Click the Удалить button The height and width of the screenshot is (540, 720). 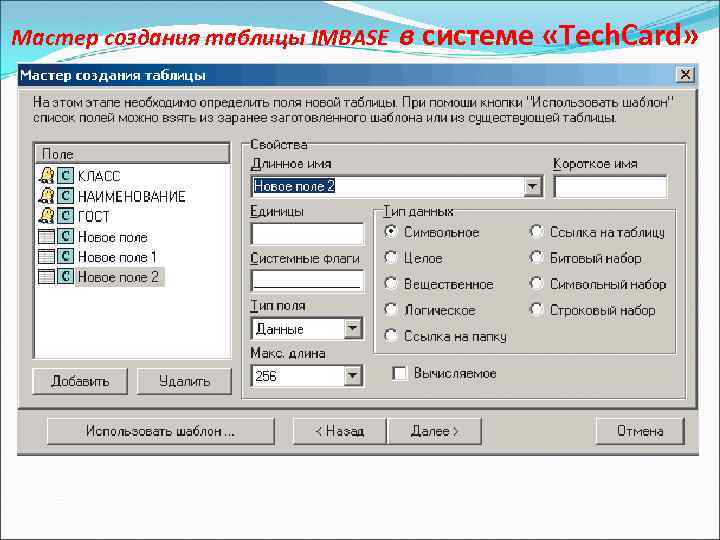pyautogui.click(x=185, y=381)
